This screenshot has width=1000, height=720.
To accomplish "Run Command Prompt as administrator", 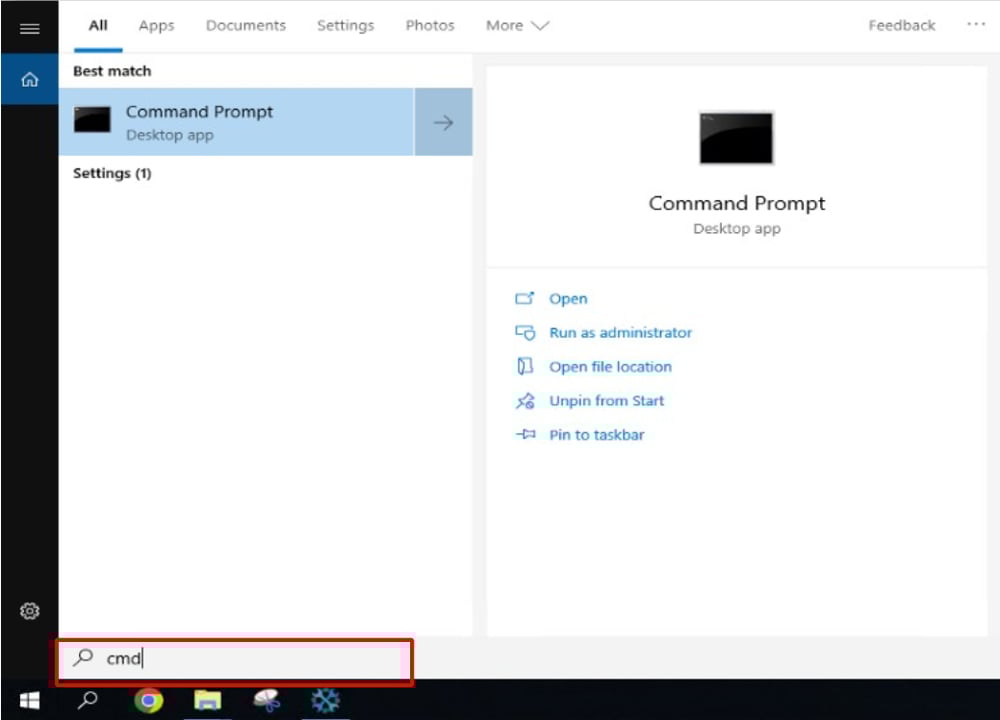I will pos(620,332).
